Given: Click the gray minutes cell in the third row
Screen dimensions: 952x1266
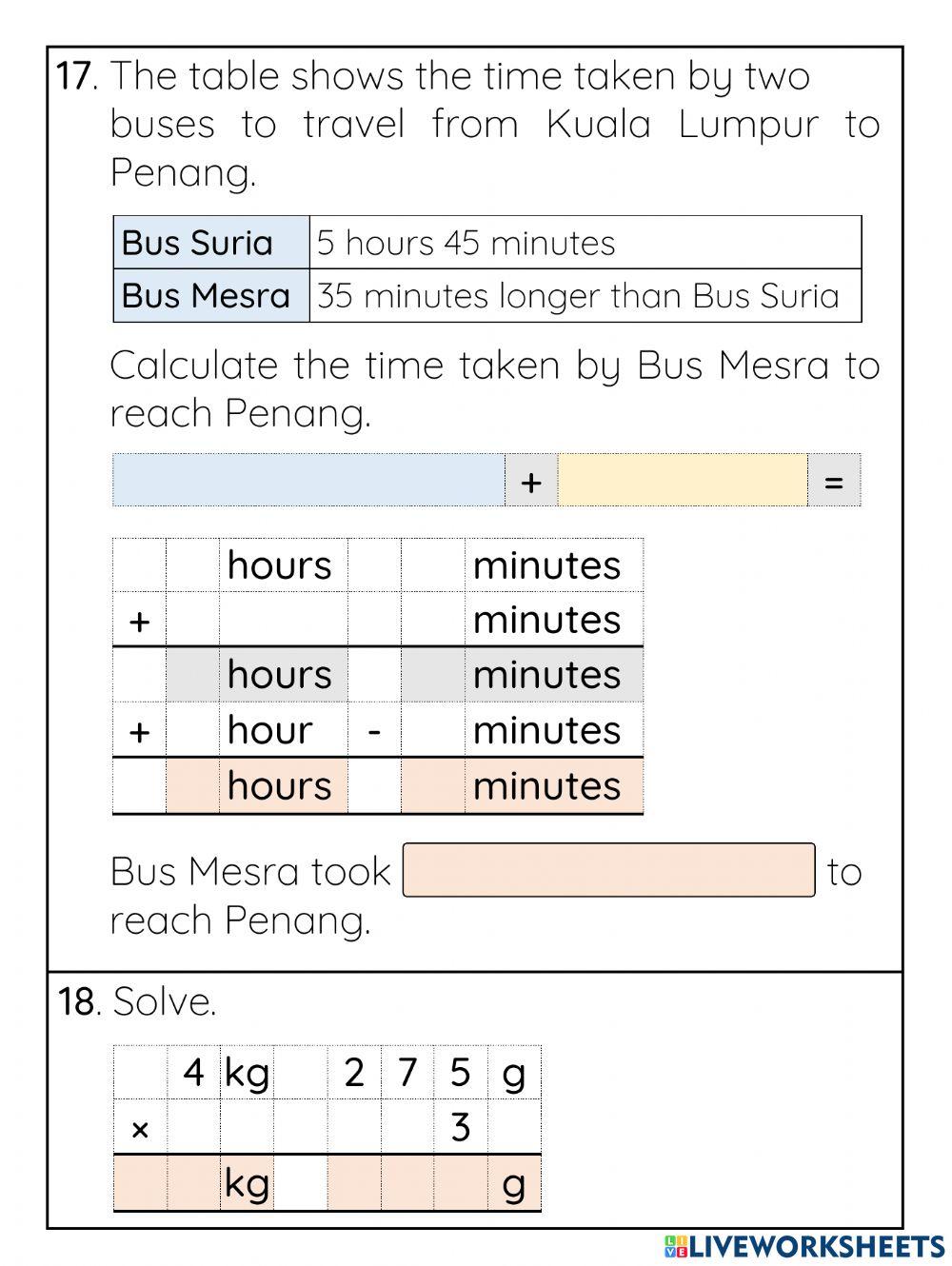Looking at the screenshot, I should (x=433, y=675).
